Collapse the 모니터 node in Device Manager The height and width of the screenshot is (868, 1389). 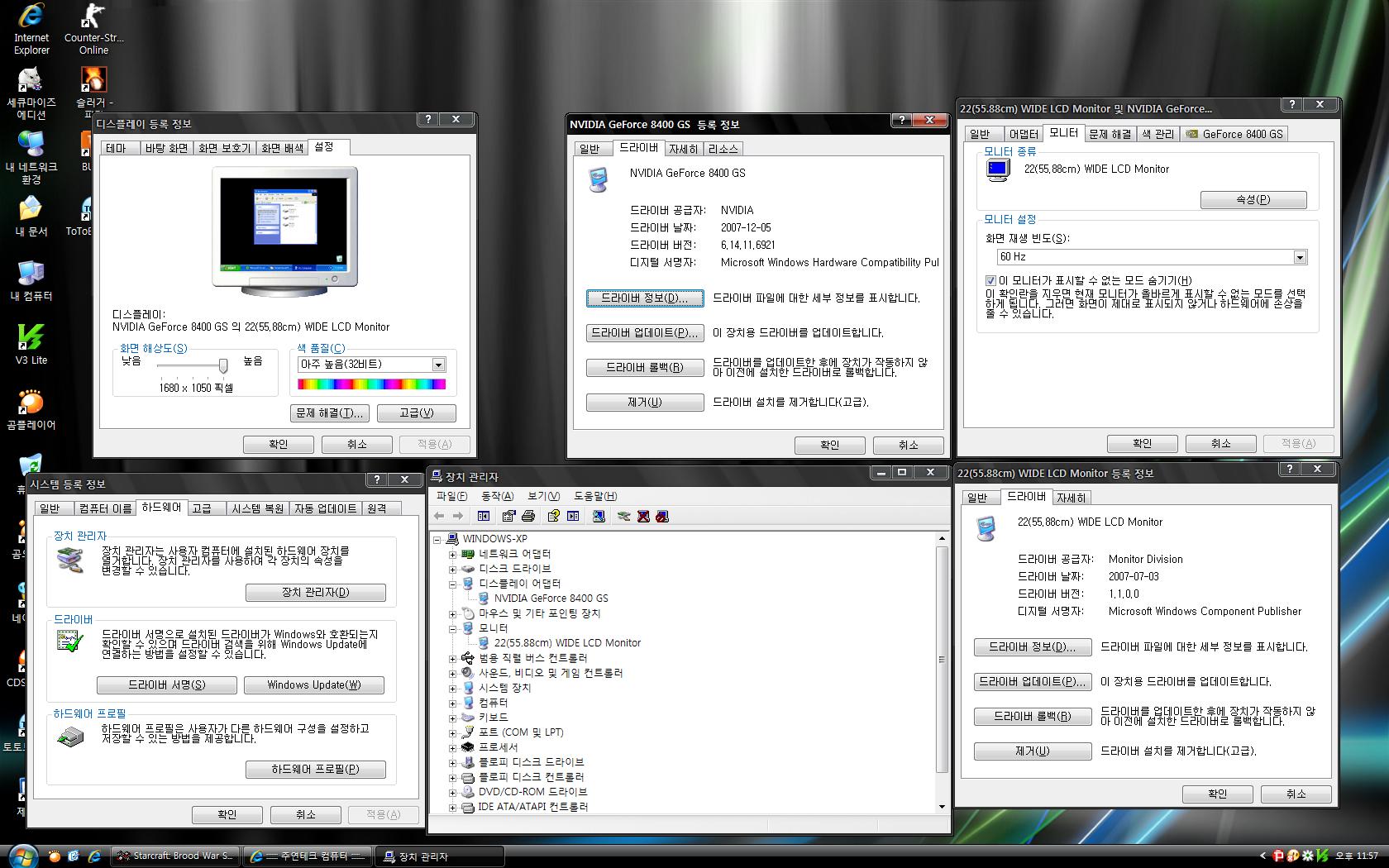[452, 629]
